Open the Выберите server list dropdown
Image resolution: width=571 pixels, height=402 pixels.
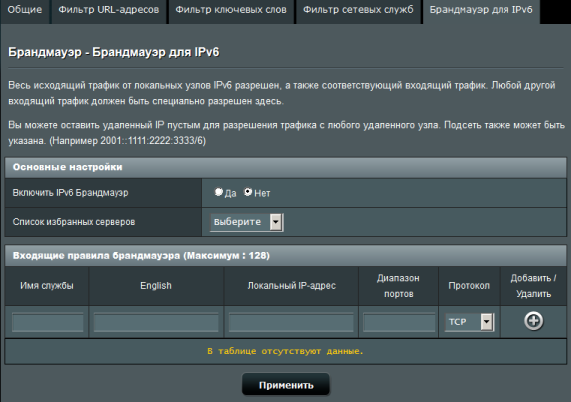coord(247,222)
